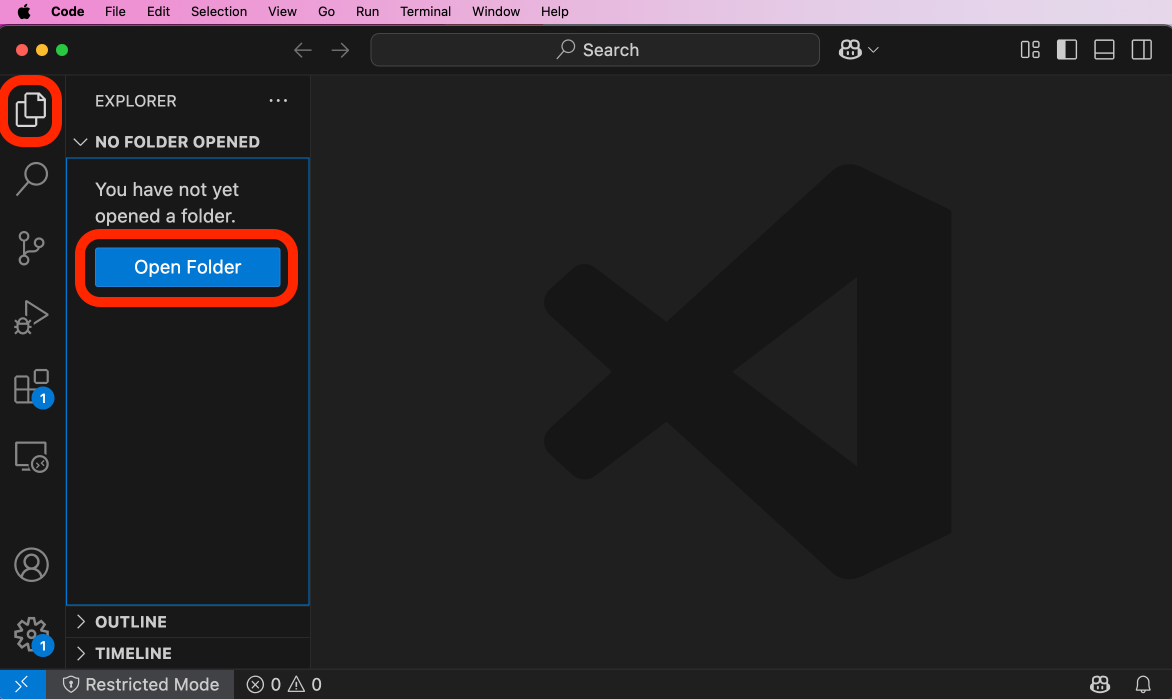The image size is (1172, 699).
Task: Click the Open Folder button
Action: click(x=188, y=267)
